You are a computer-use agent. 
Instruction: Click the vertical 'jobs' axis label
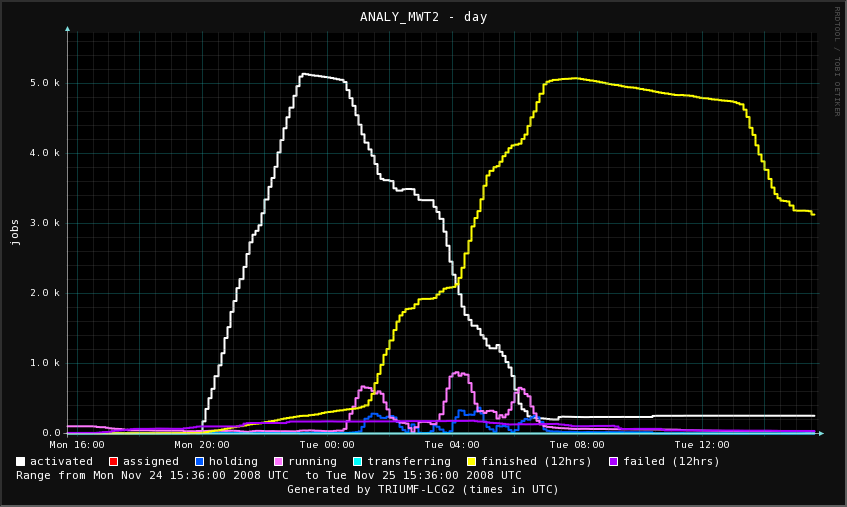[15, 232]
